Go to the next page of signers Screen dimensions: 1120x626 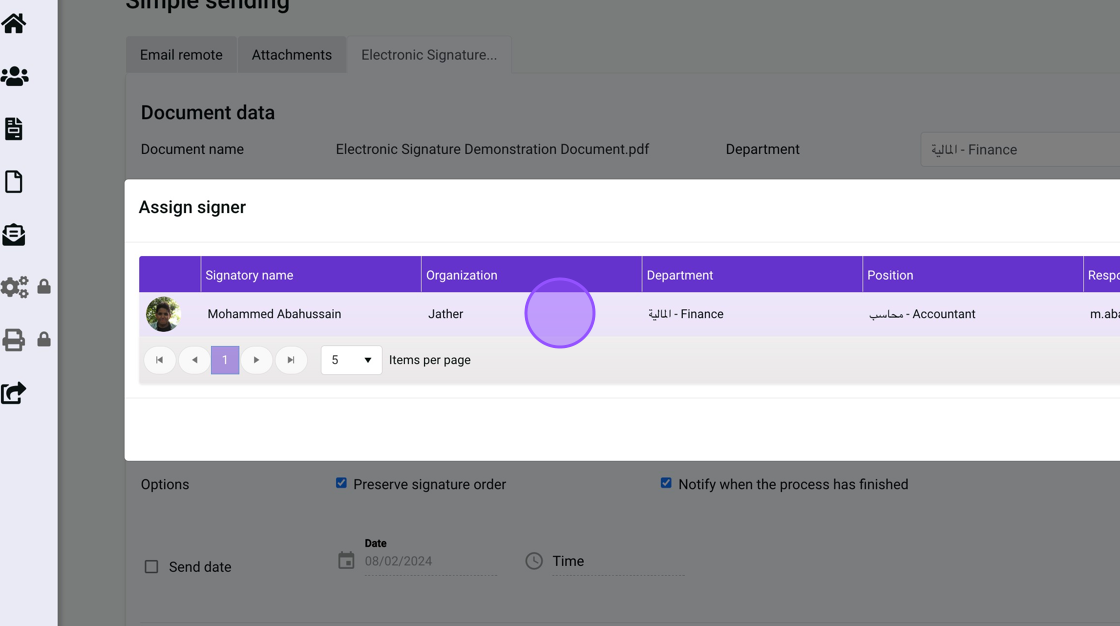(x=256, y=360)
